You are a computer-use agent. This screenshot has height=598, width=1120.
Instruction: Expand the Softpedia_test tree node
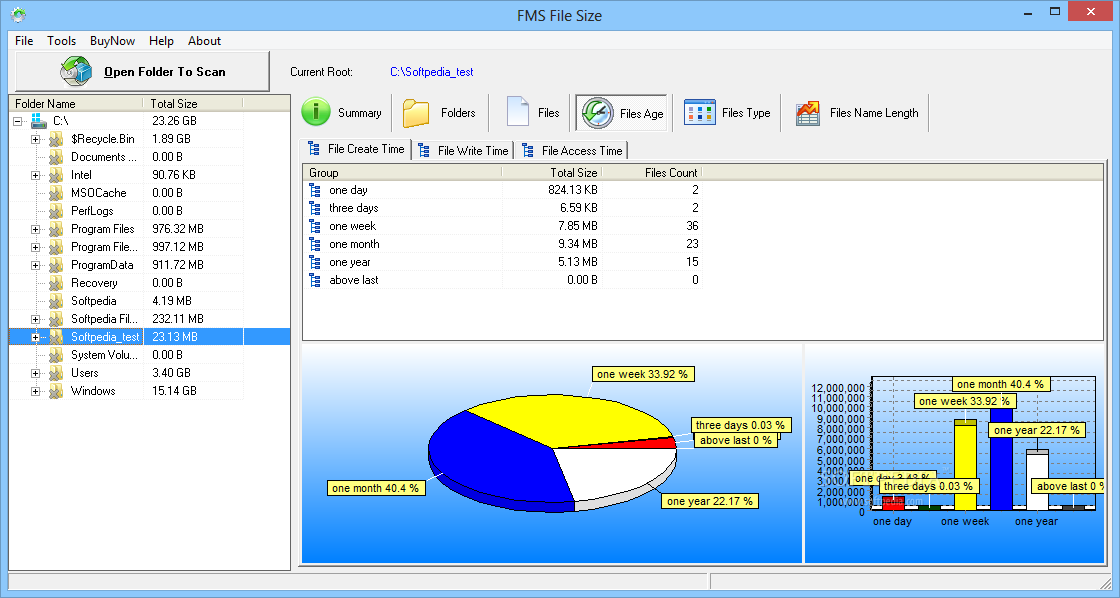click(x=35, y=337)
